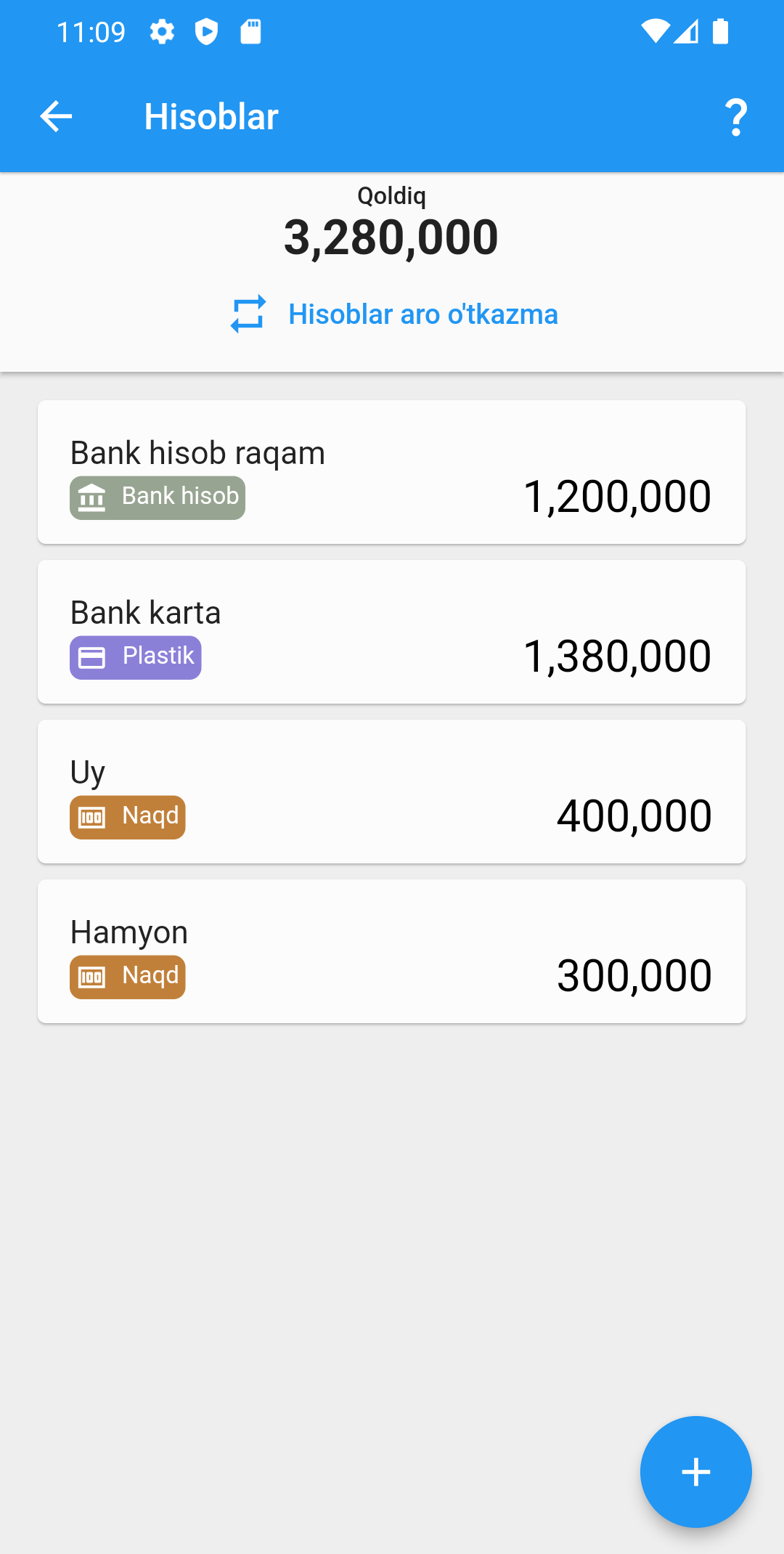The height and width of the screenshot is (1554, 784).
Task: Select the Hamyon account name
Action: coord(129,932)
